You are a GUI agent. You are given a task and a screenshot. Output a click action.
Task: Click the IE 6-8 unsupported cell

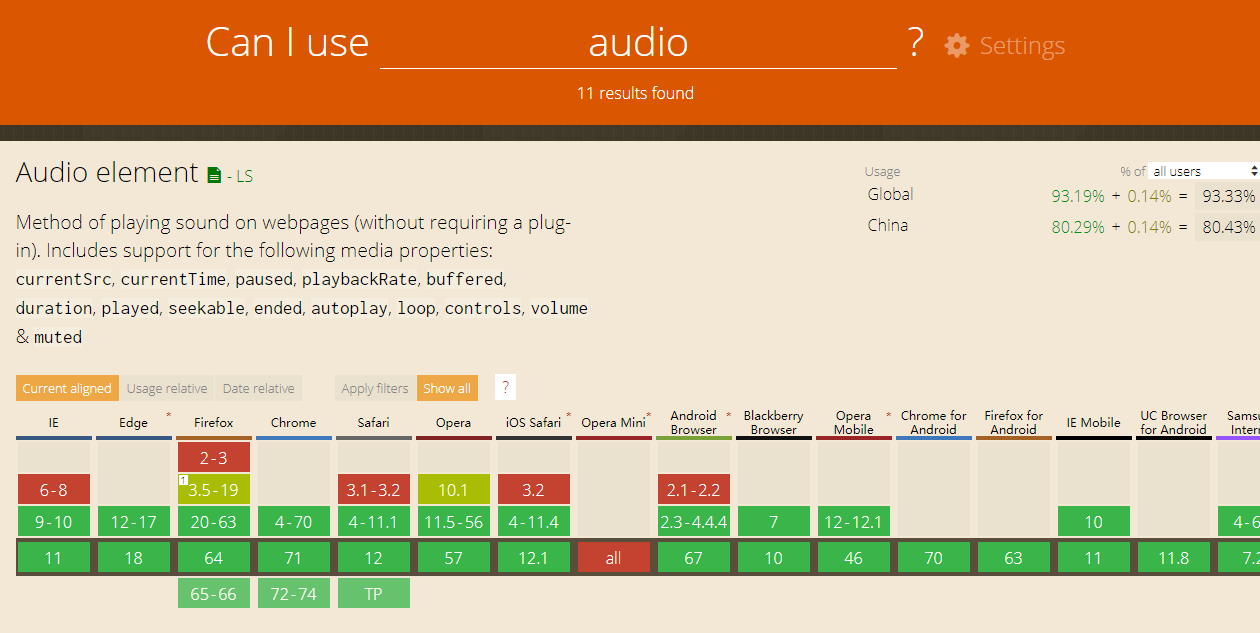pyautogui.click(x=53, y=489)
